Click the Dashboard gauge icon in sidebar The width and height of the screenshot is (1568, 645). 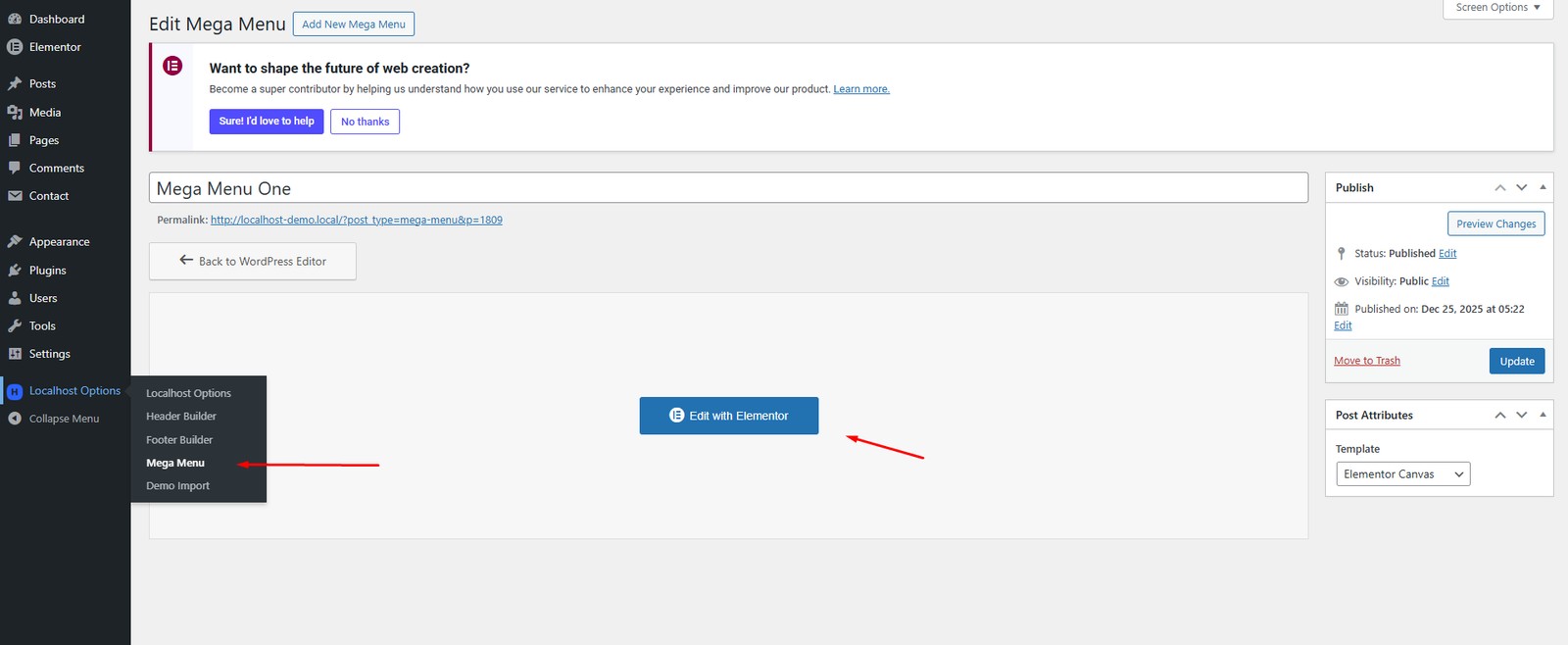point(15,19)
